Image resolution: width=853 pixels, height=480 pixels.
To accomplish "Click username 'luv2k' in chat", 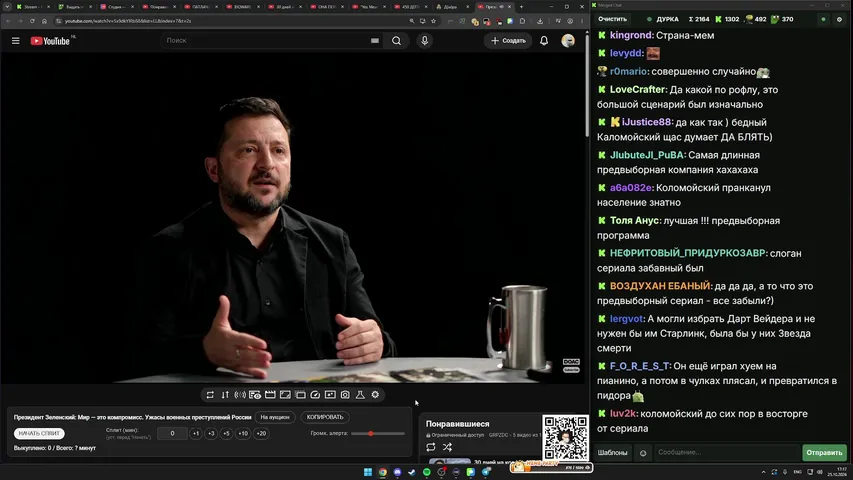I will coord(623,414).
